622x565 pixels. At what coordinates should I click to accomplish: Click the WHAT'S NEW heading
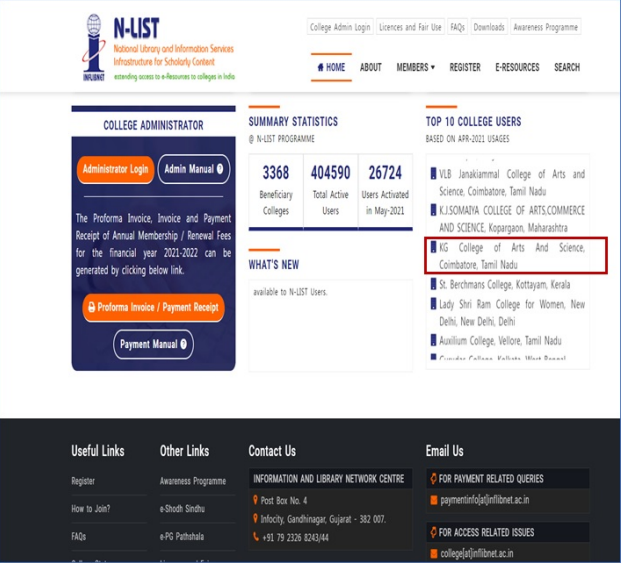(x=274, y=265)
